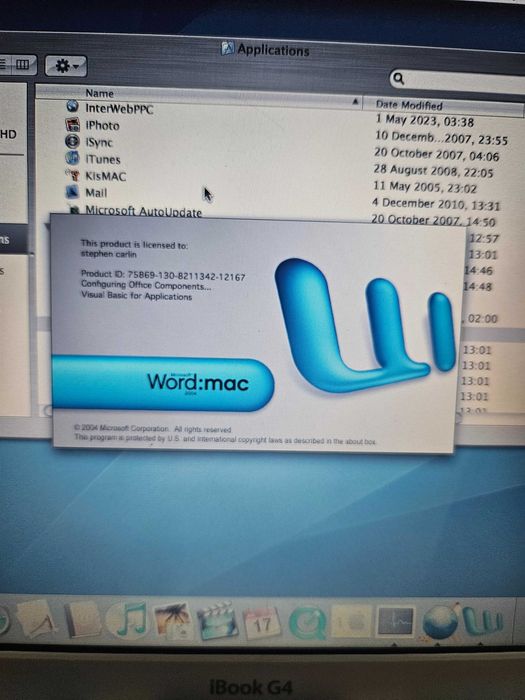Select the Mail app icon in the list
The height and width of the screenshot is (700, 525).
pyautogui.click(x=72, y=192)
